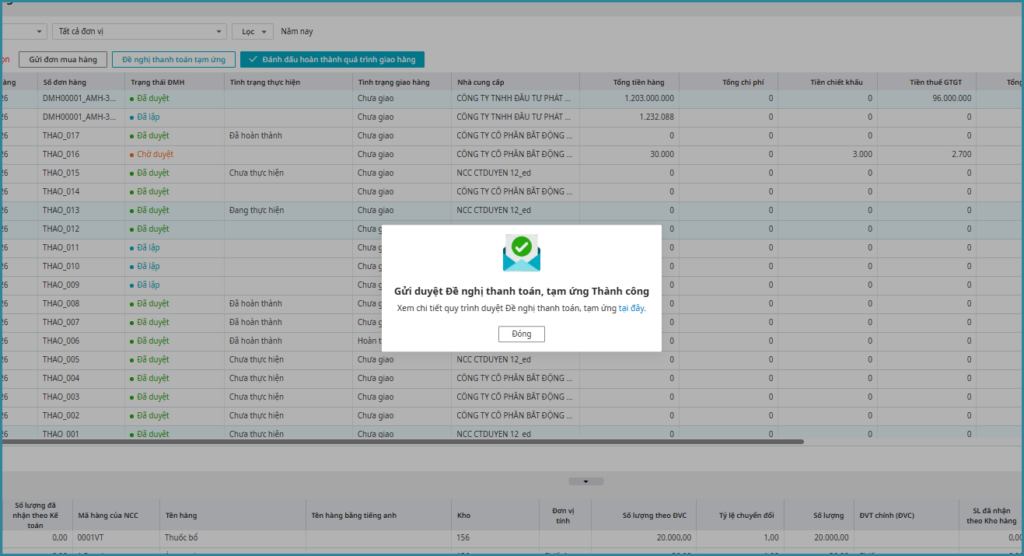
Task: Select order row THAO_013
Action: pos(512,210)
